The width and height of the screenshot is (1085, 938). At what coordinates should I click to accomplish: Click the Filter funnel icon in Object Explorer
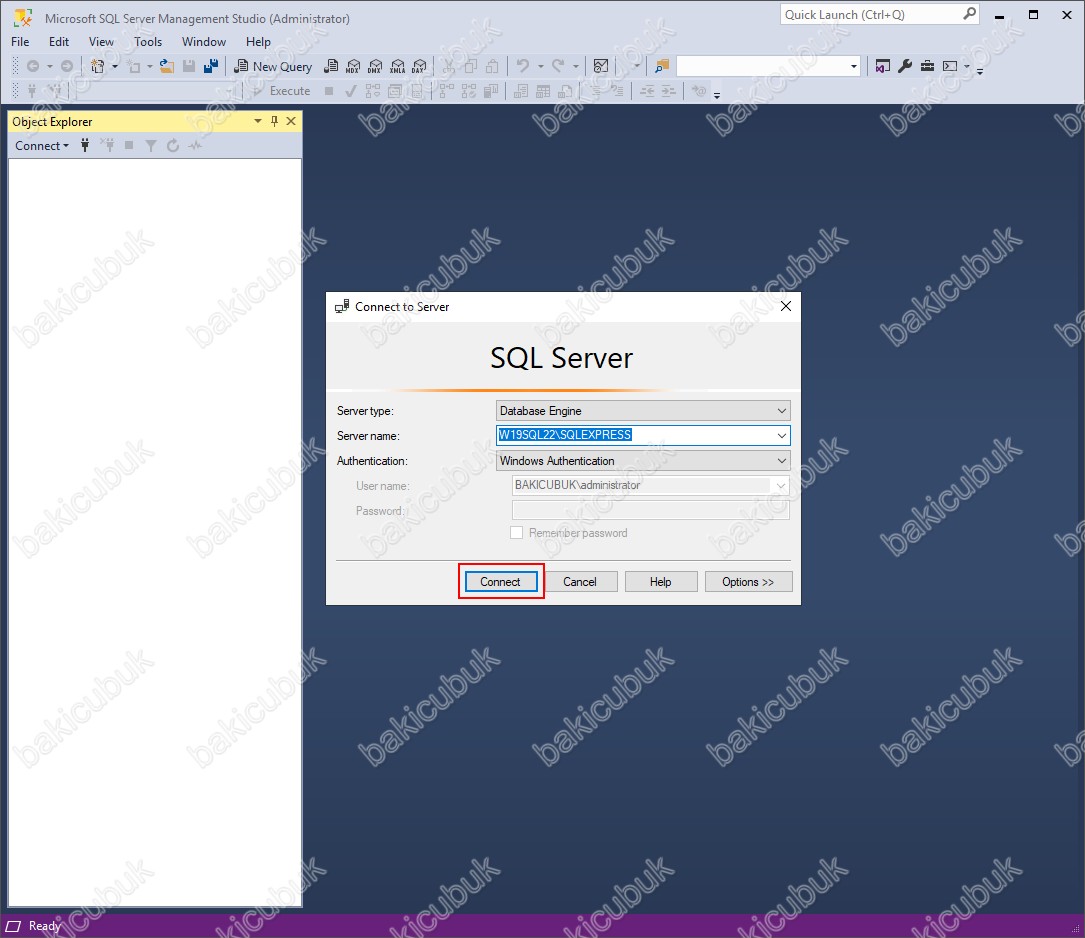[151, 145]
